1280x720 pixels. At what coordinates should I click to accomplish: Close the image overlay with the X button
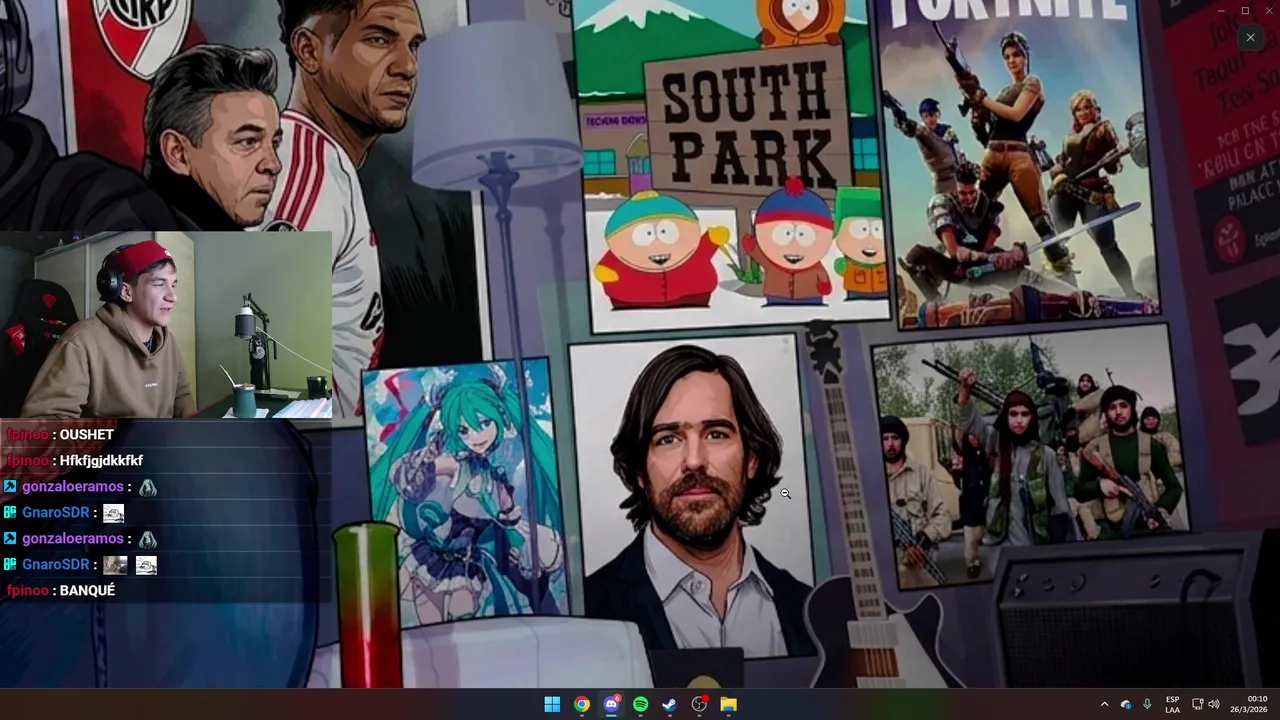coord(1250,37)
